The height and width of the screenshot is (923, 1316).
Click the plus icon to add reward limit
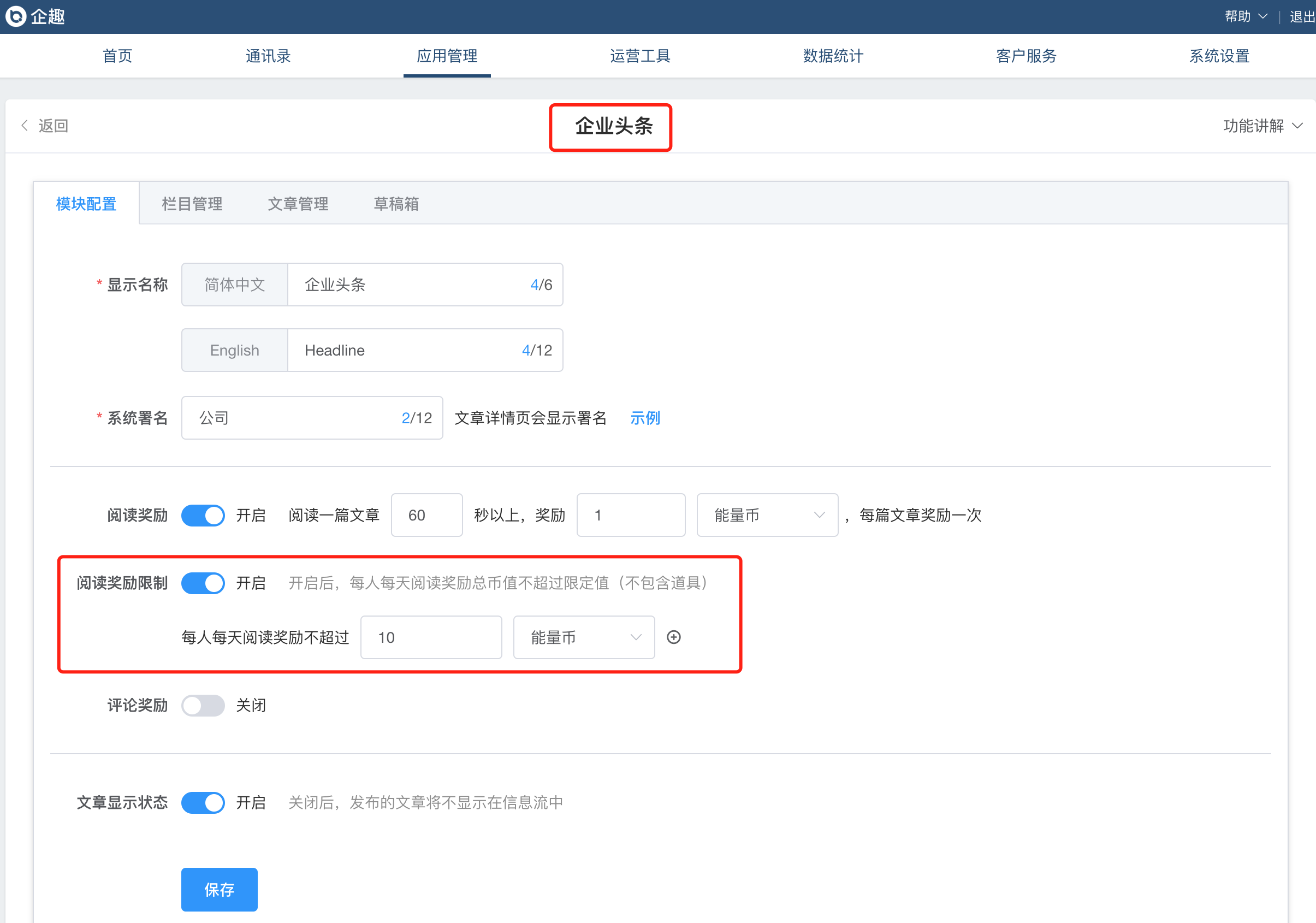(x=673, y=637)
